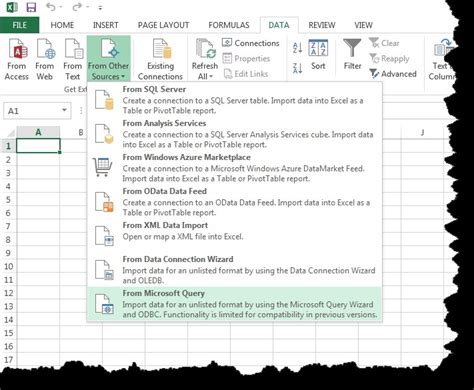Screen dimensions: 474x390
Task: Reapply the filter
Action: pyautogui.click(x=389, y=59)
